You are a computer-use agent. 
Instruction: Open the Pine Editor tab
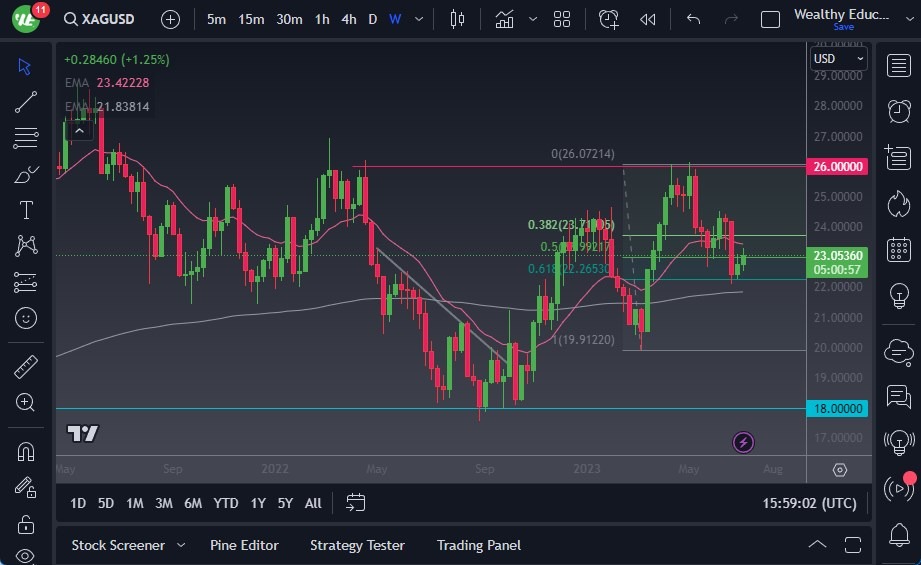244,545
